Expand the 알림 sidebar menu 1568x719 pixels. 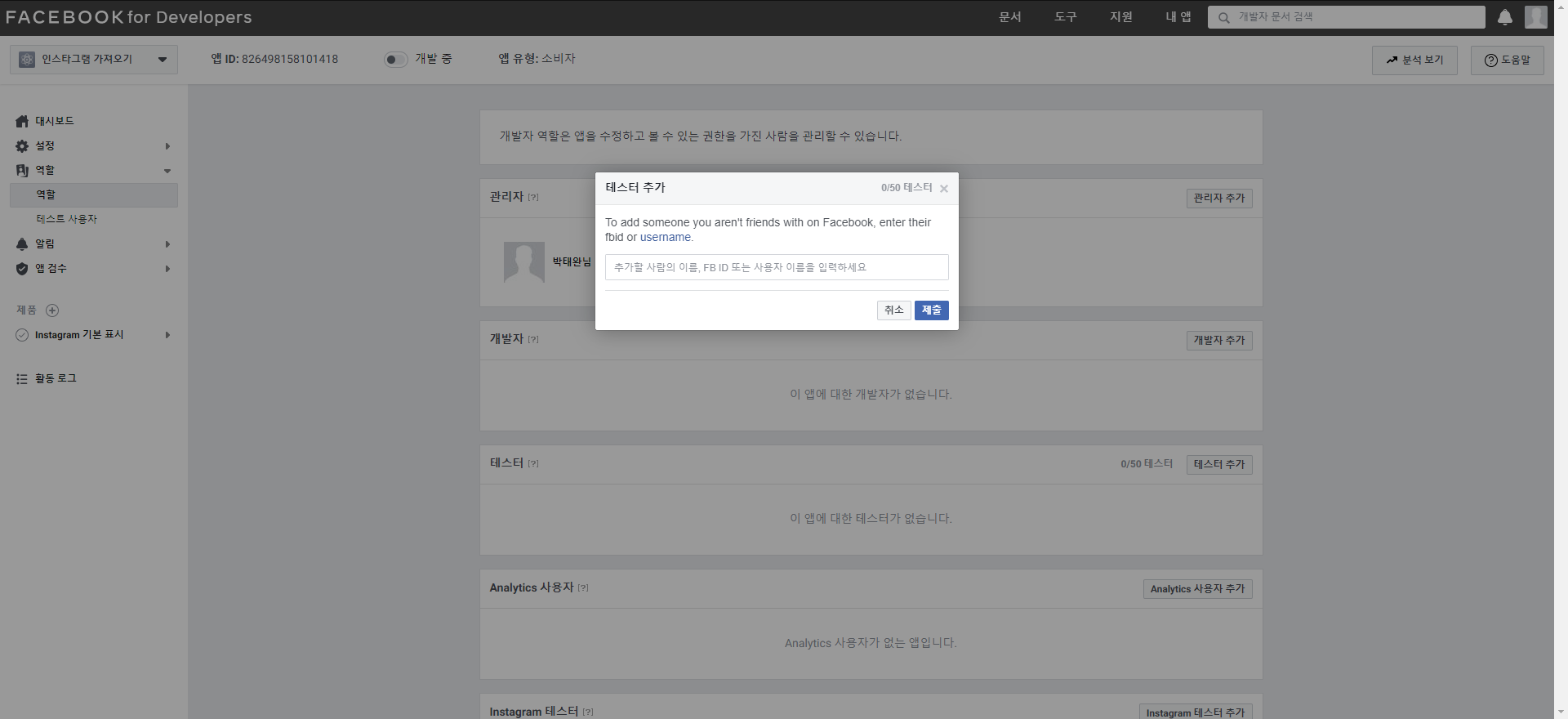point(167,244)
